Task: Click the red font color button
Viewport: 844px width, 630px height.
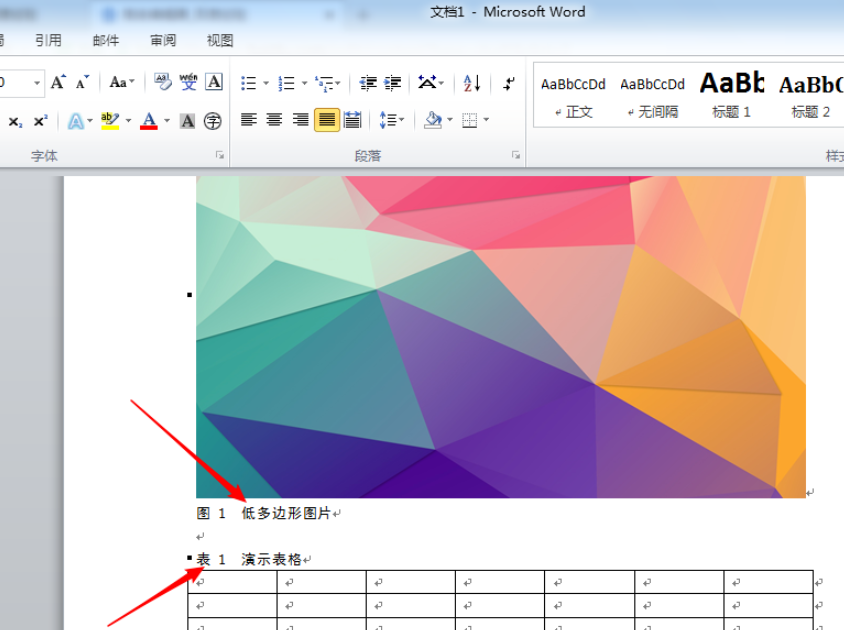Action: click(149, 121)
